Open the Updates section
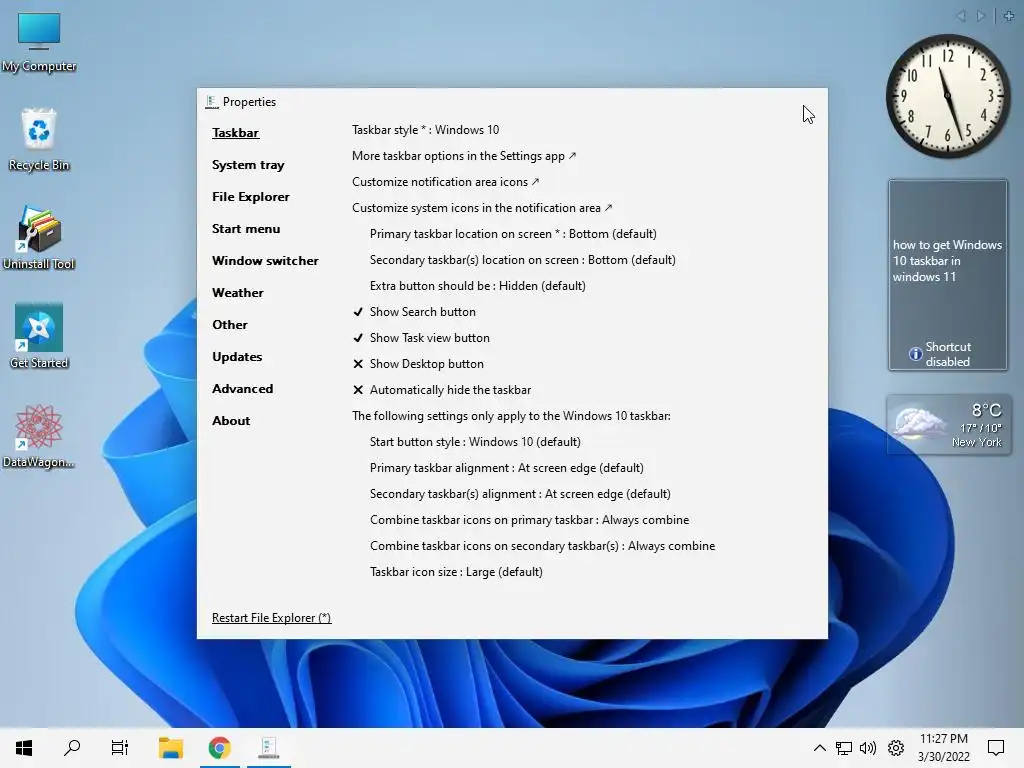This screenshot has width=1024, height=768. pyautogui.click(x=237, y=357)
